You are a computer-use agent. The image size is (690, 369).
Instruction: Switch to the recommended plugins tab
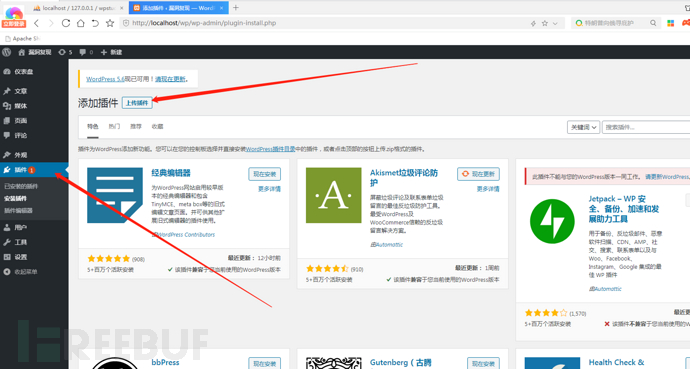point(136,126)
